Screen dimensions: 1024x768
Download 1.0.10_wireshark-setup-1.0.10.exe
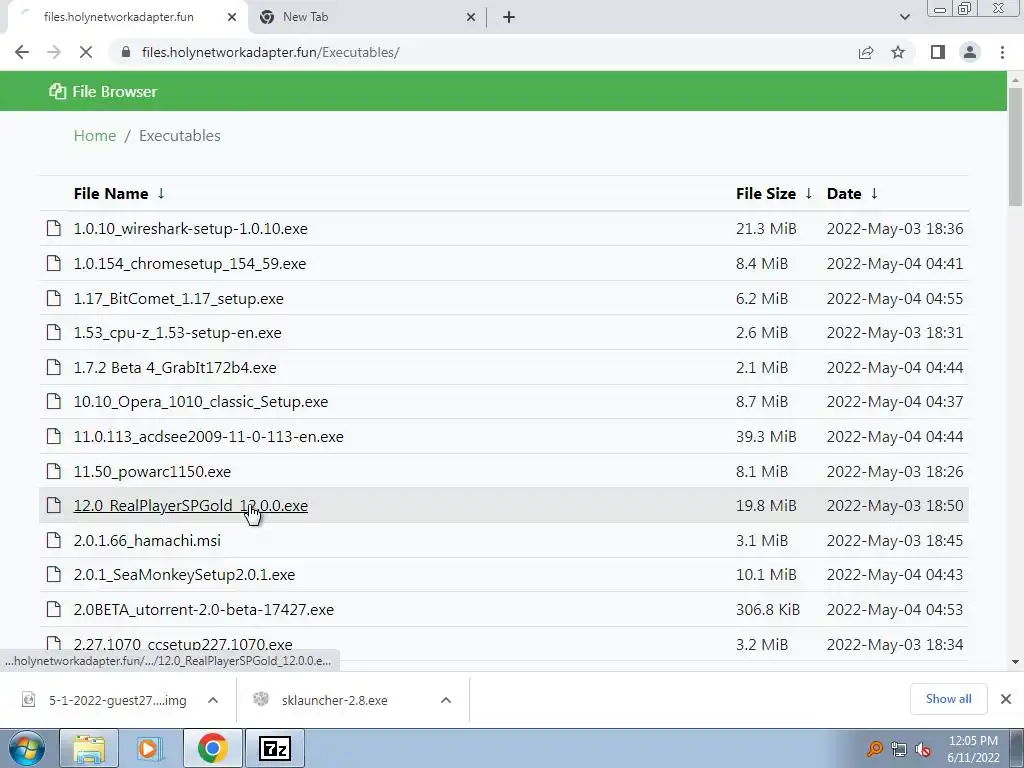point(190,229)
